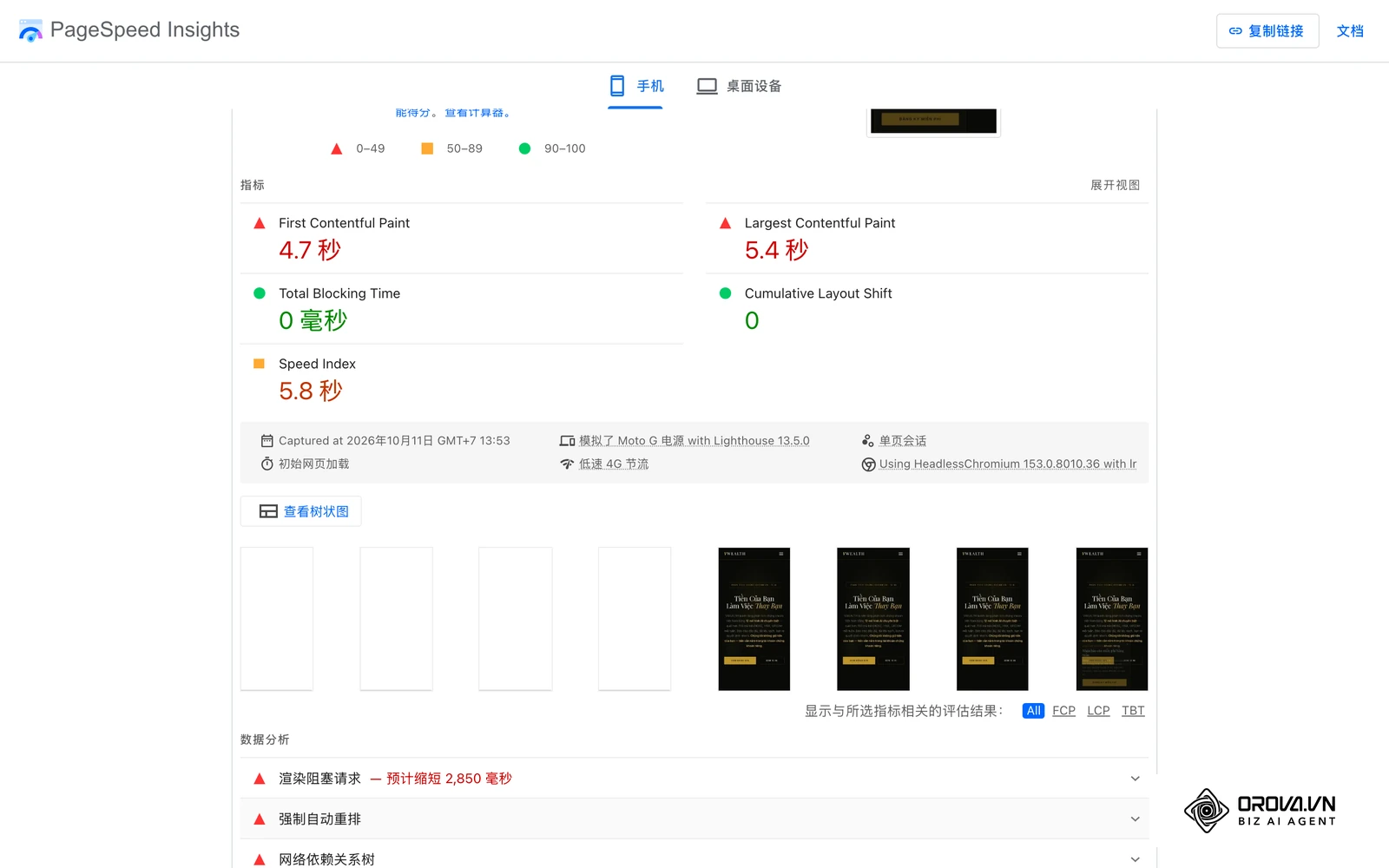Select the LCP audit filter
This screenshot has height=868, width=1389.
tap(1098, 711)
